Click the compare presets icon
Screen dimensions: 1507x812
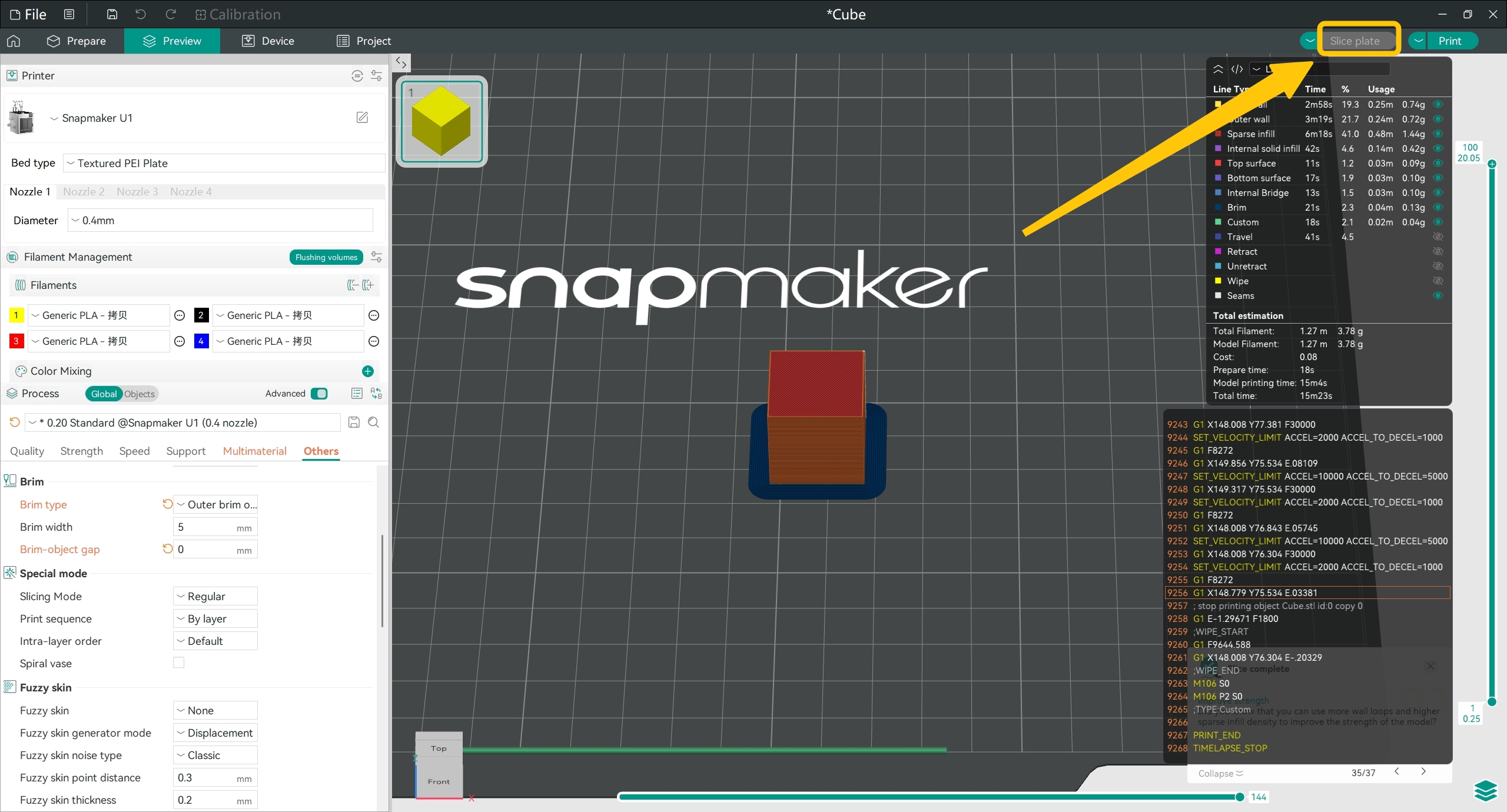click(376, 394)
